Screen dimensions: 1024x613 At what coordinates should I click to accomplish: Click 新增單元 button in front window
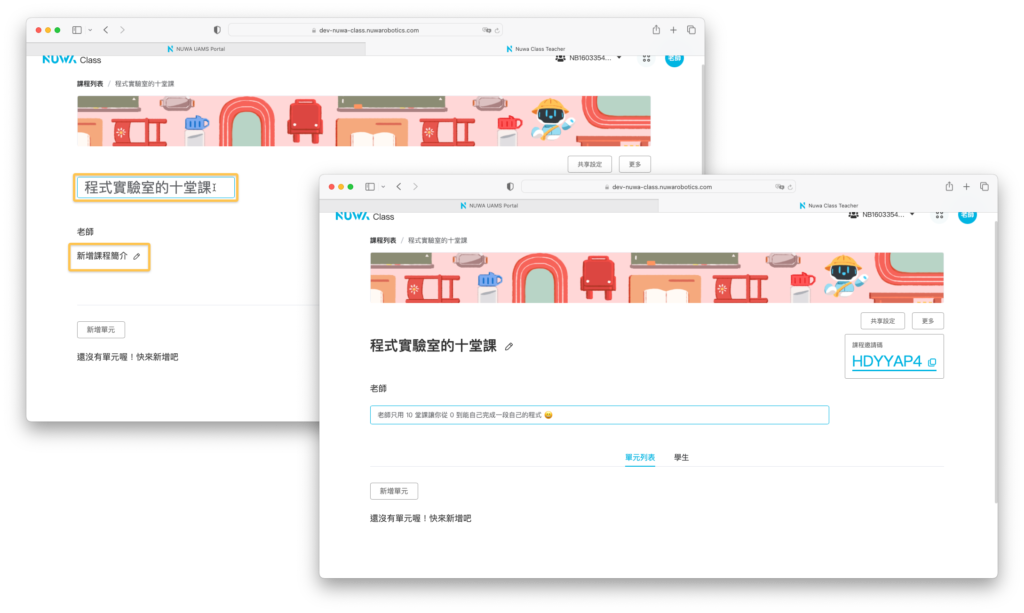pos(394,491)
